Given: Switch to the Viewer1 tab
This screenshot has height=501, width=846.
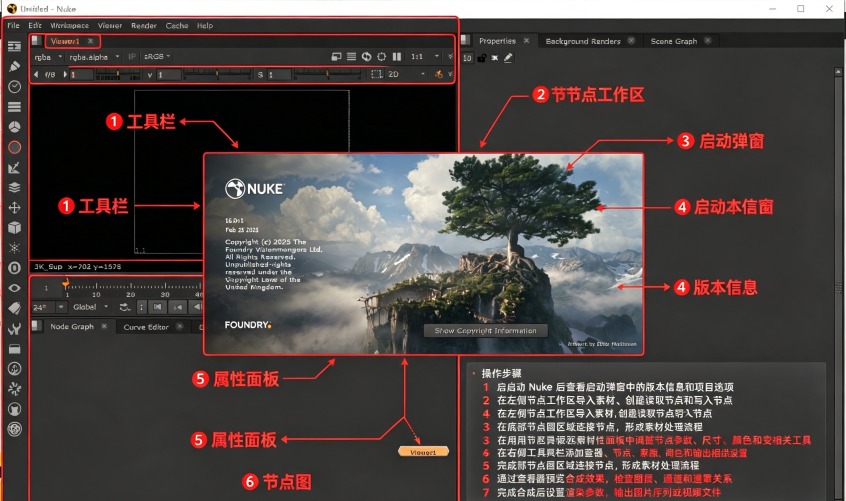Looking at the screenshot, I should (65, 41).
